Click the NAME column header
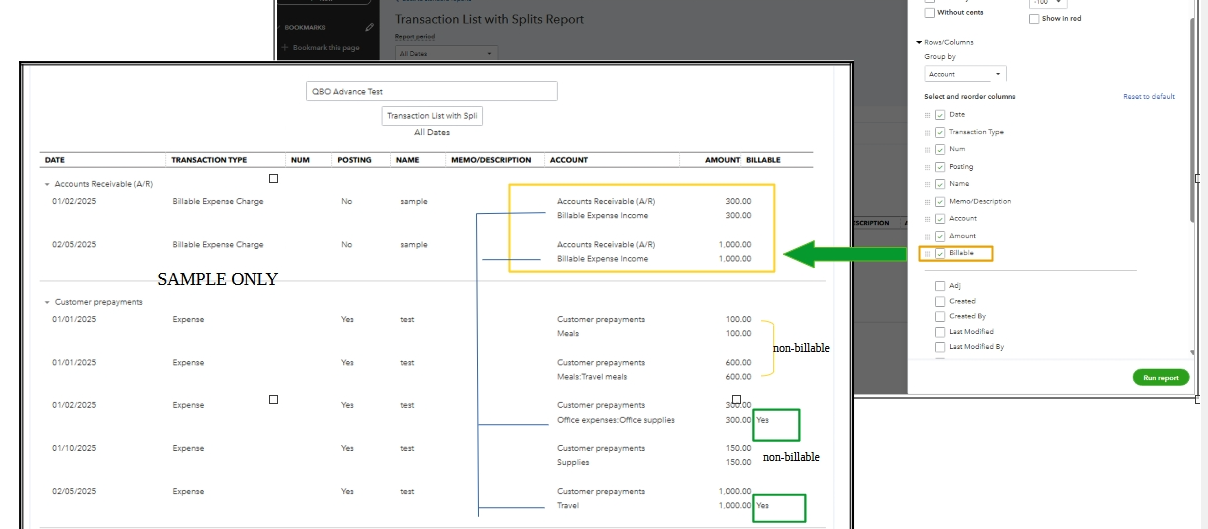Screen dimensions: 1208x529 (x=406, y=160)
